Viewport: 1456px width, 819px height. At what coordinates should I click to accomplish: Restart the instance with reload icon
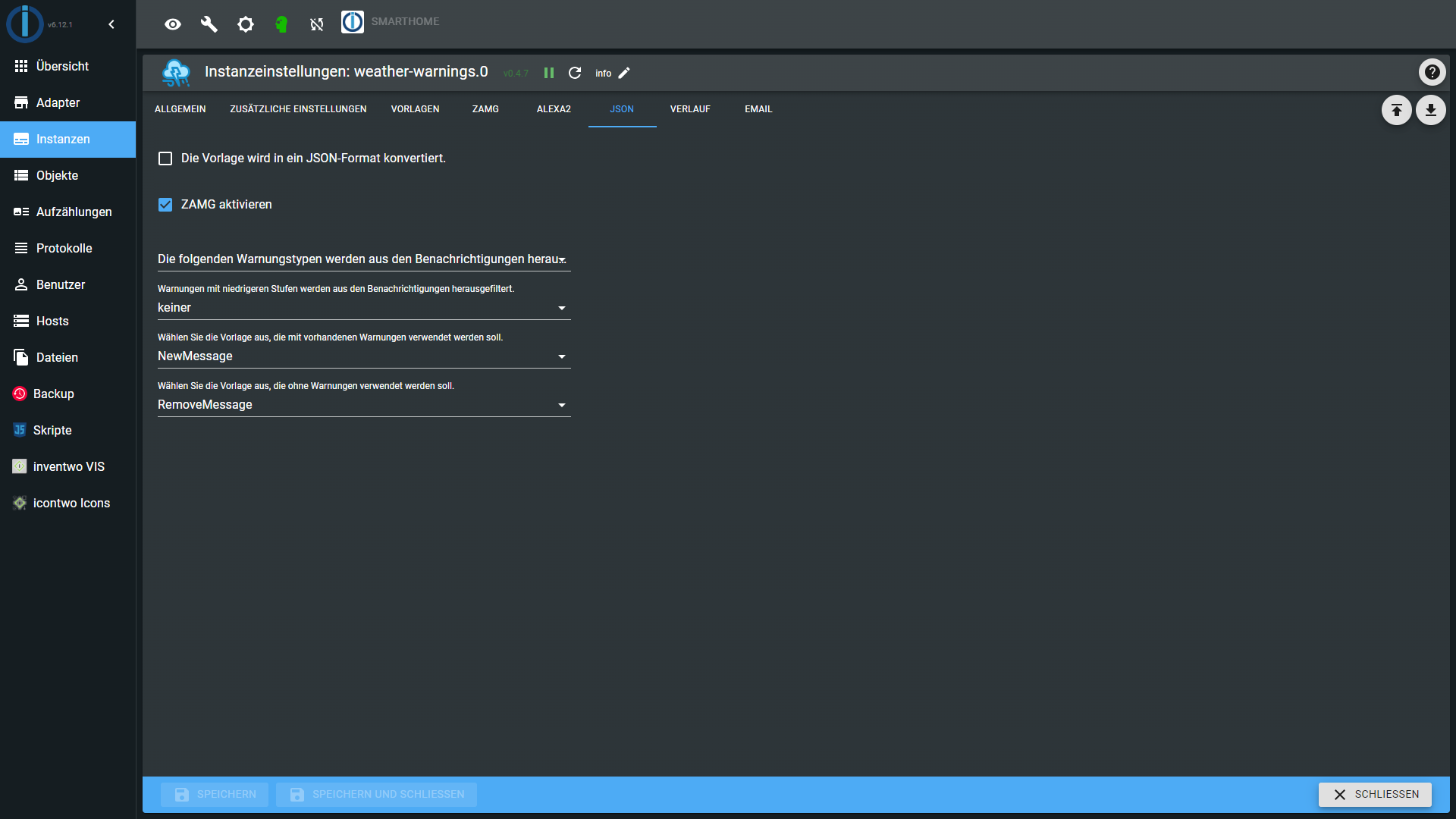coord(575,73)
